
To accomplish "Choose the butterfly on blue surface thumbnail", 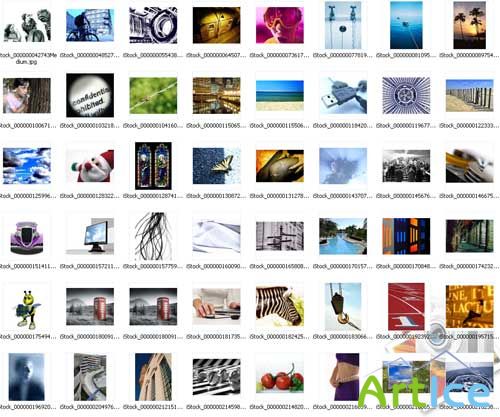I will (217, 166).
